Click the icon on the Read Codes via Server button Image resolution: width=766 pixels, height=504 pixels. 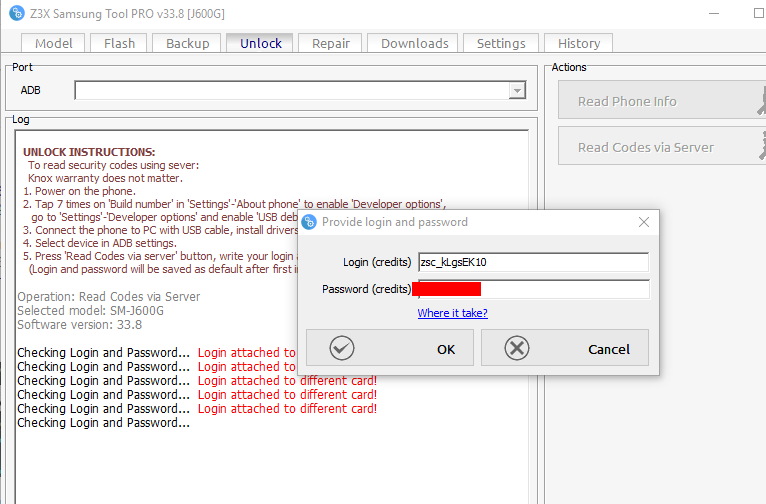point(762,146)
